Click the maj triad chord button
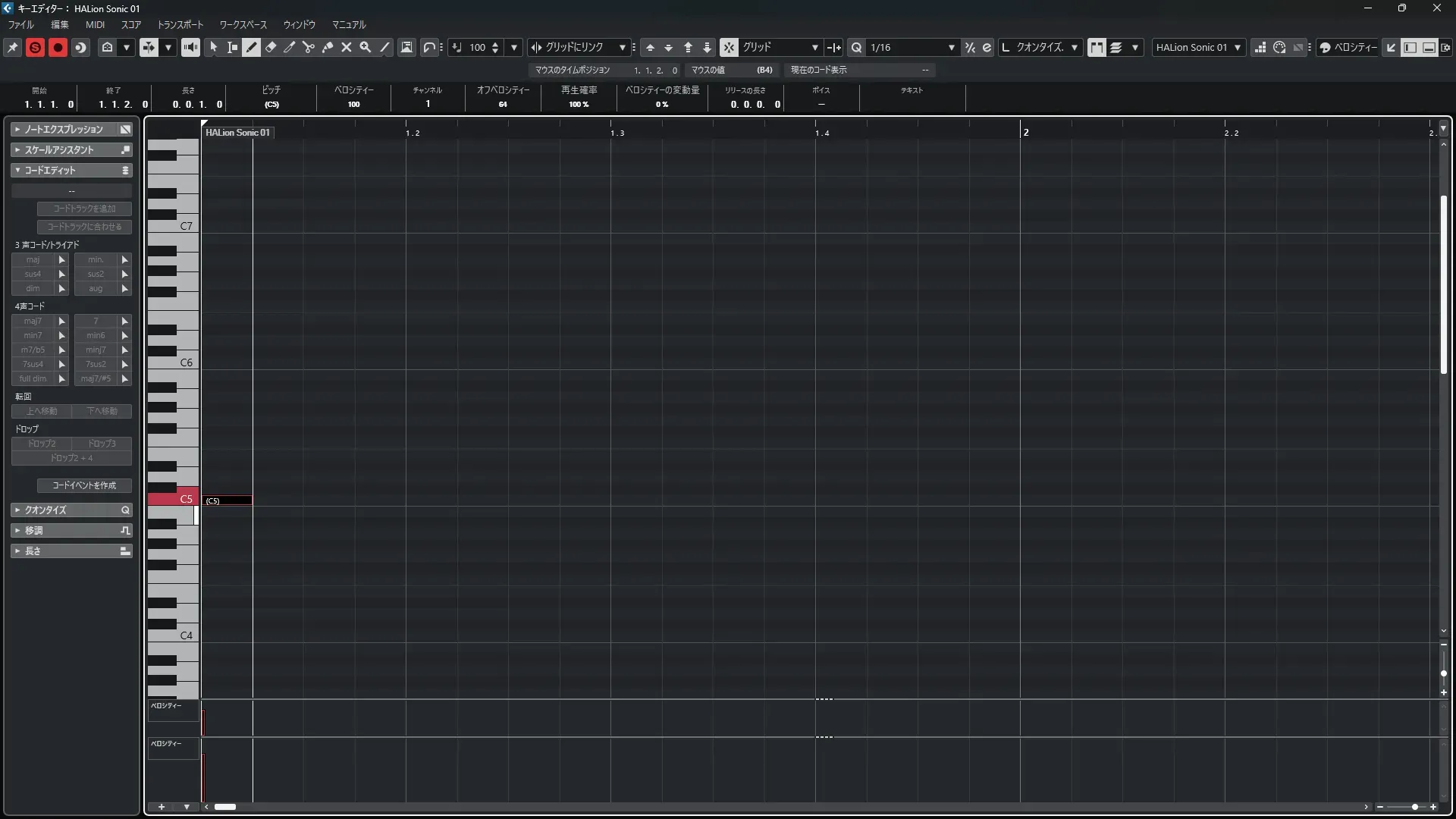Image resolution: width=1456 pixels, height=819 pixels. 33,259
